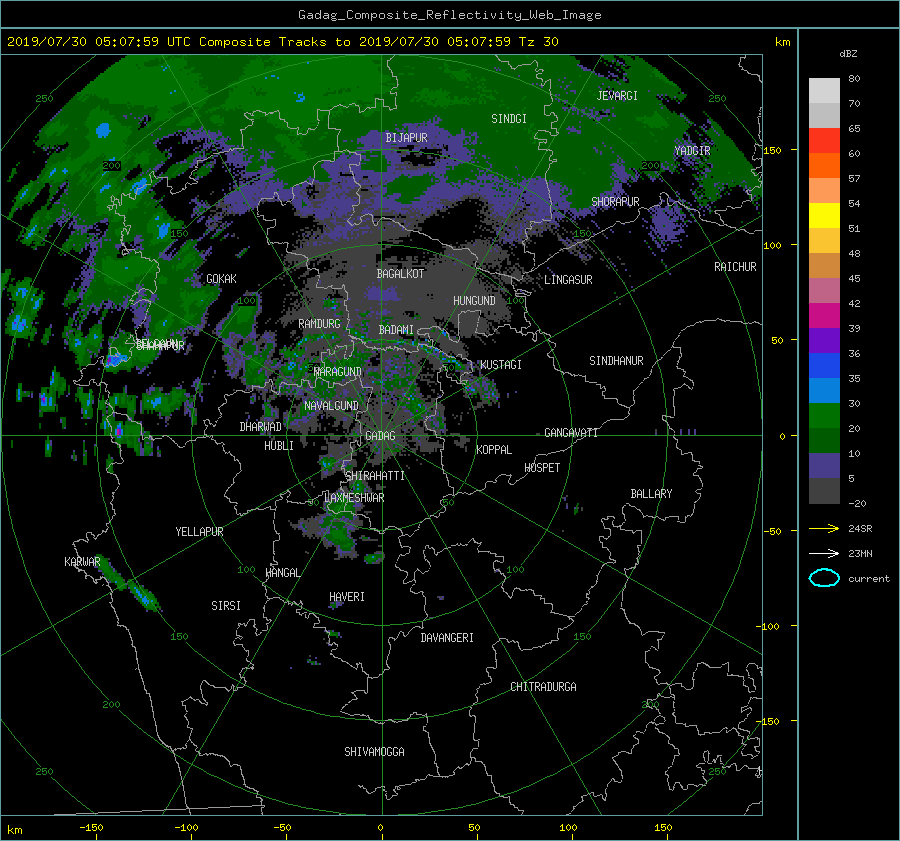Click the KUSTAGI town label
The height and width of the screenshot is (841, 900).
[x=501, y=365]
